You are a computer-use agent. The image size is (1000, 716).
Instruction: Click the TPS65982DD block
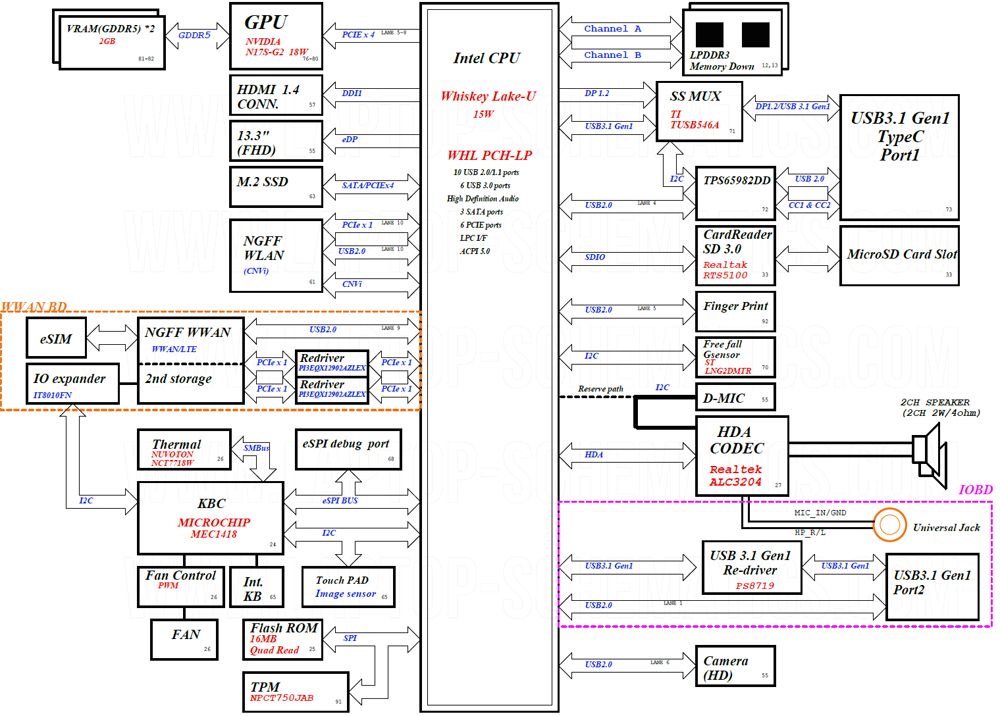pyautogui.click(x=735, y=194)
